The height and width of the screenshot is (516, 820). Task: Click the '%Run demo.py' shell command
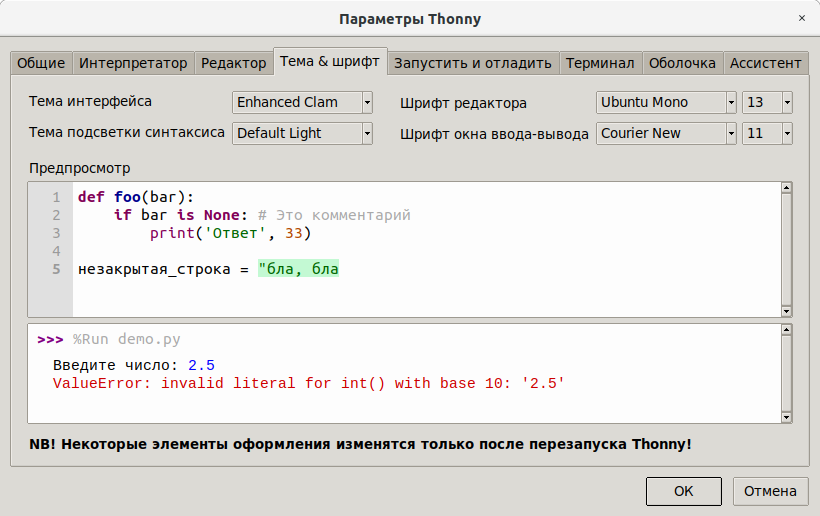[127, 339]
